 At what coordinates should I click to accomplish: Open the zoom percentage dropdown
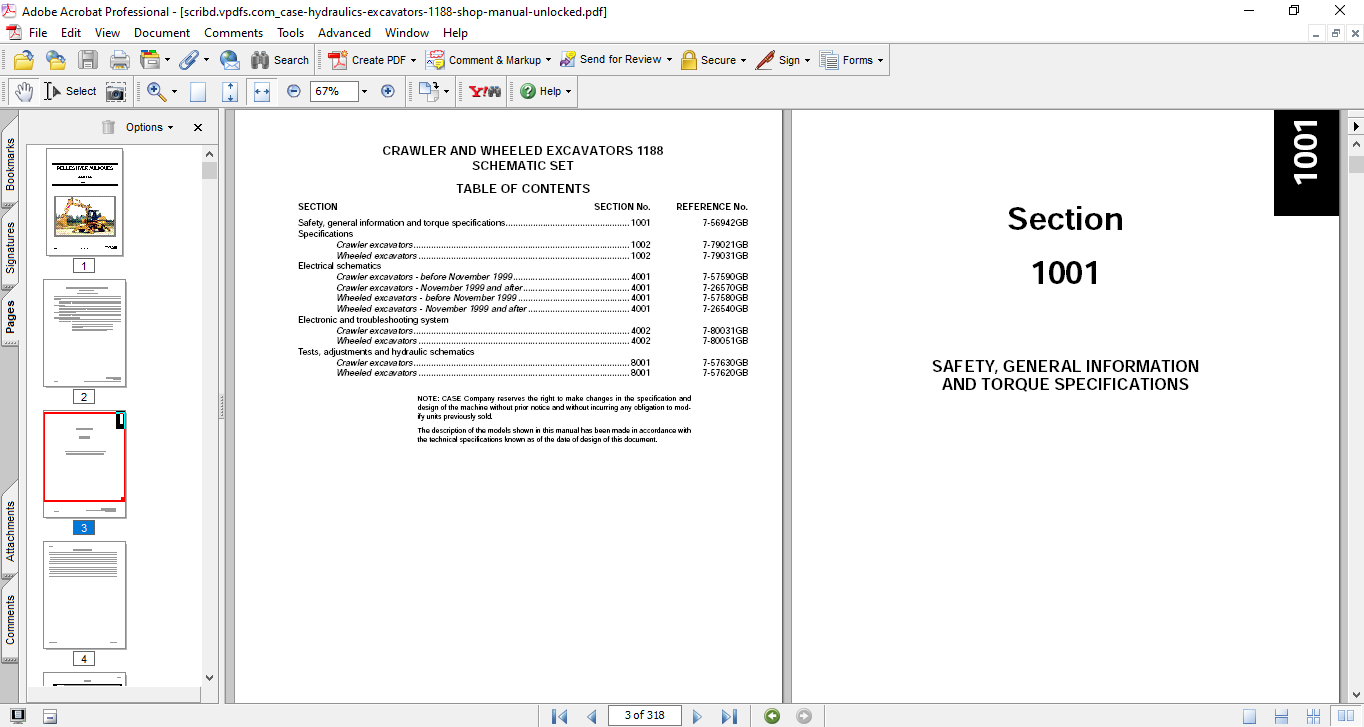[364, 91]
